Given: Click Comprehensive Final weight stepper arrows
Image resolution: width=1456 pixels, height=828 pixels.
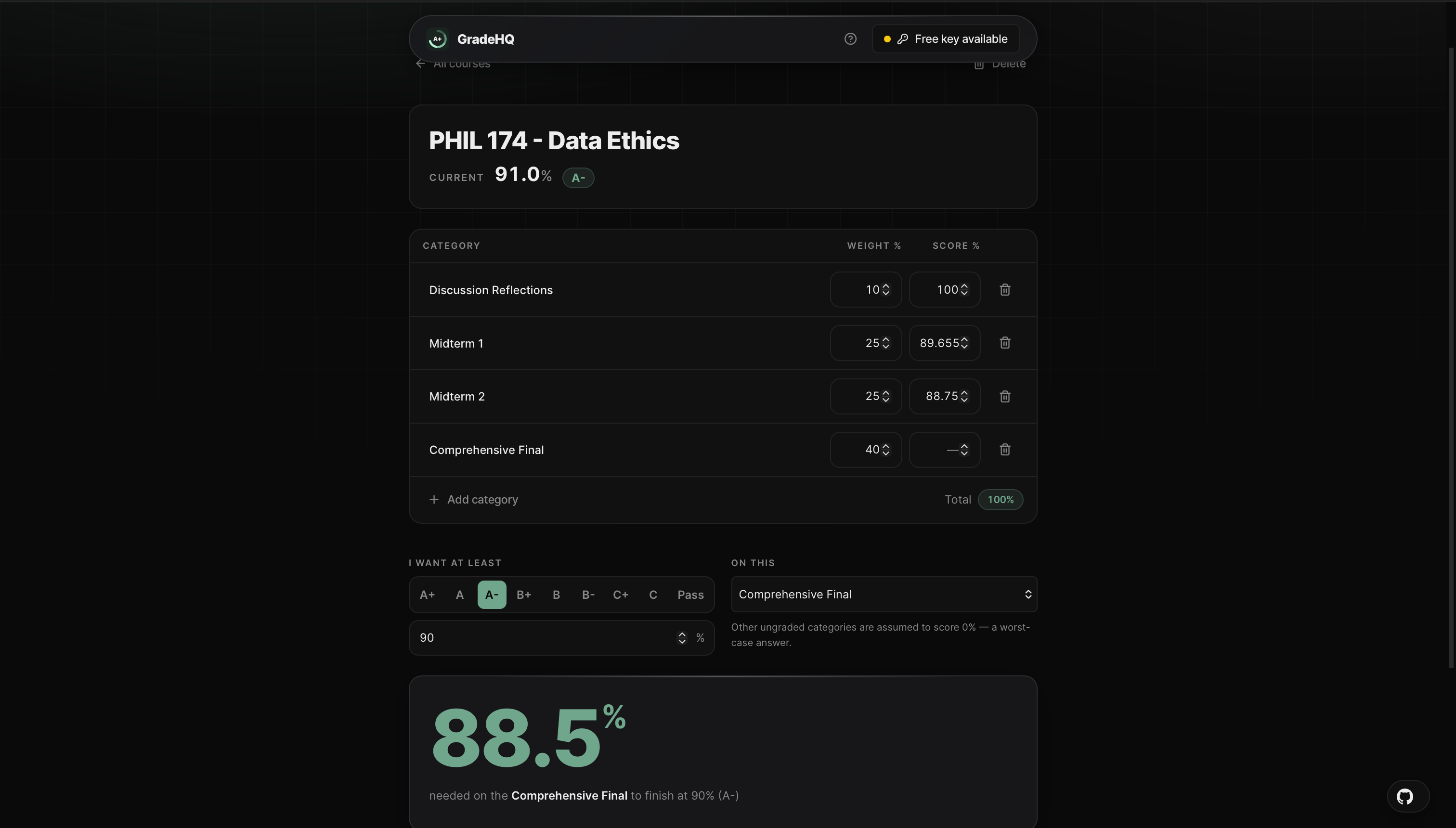Looking at the screenshot, I should (x=885, y=450).
